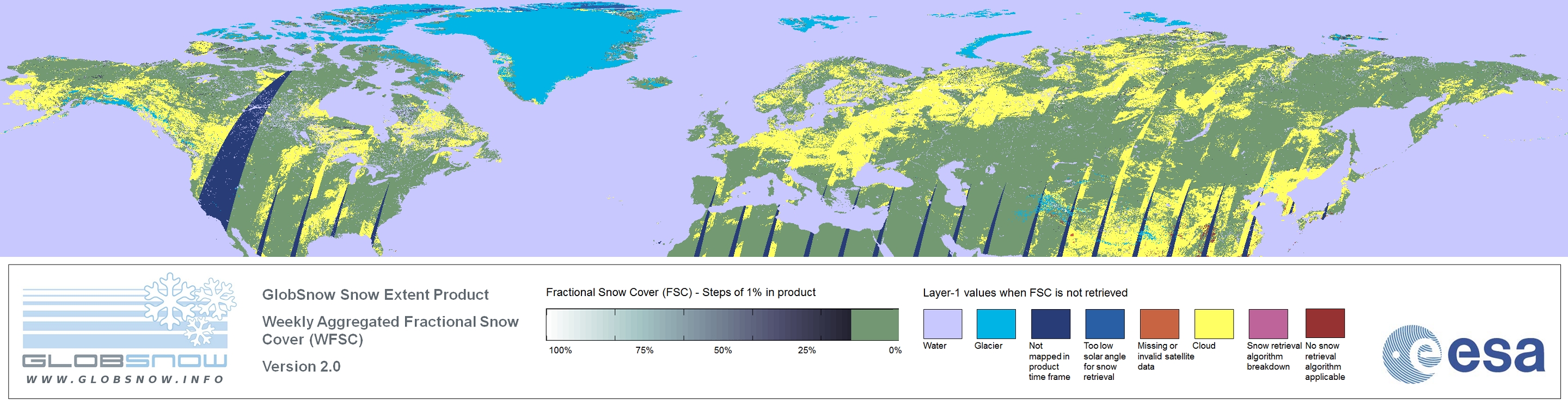
Task: Click the ESA logo
Action: click(x=1463, y=354)
